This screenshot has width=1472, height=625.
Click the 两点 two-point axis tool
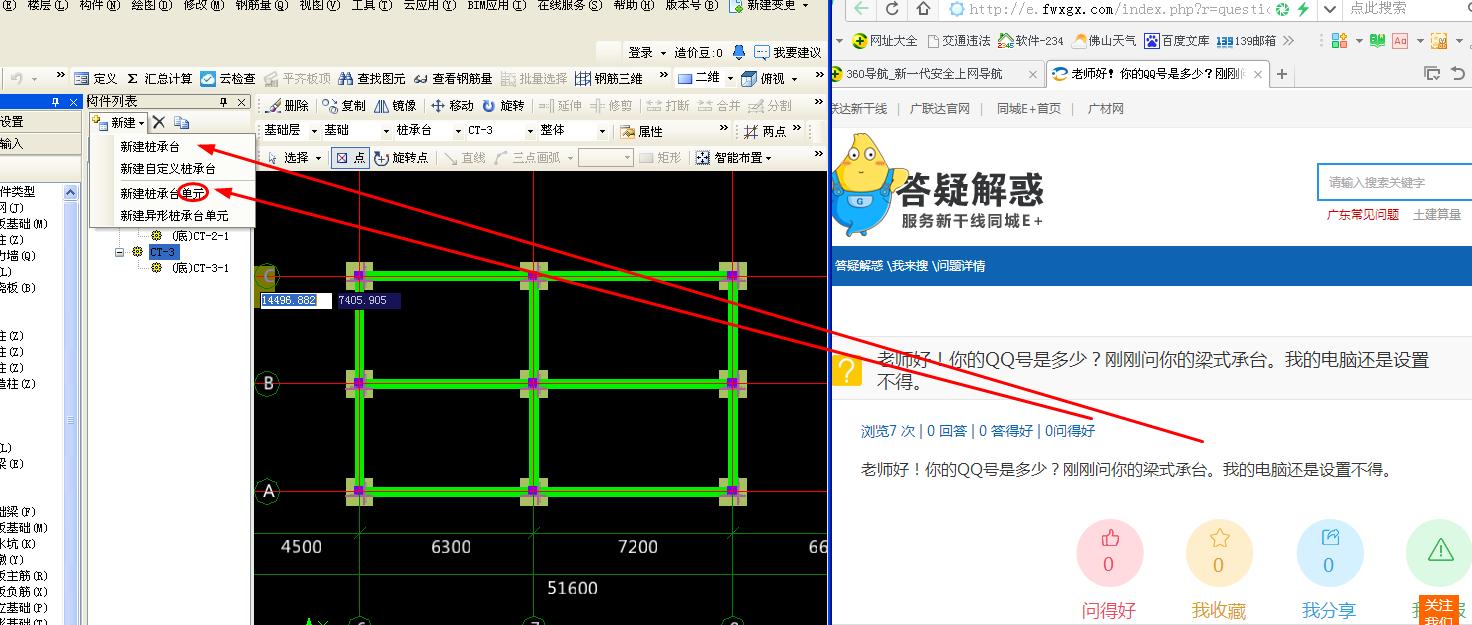[765, 131]
